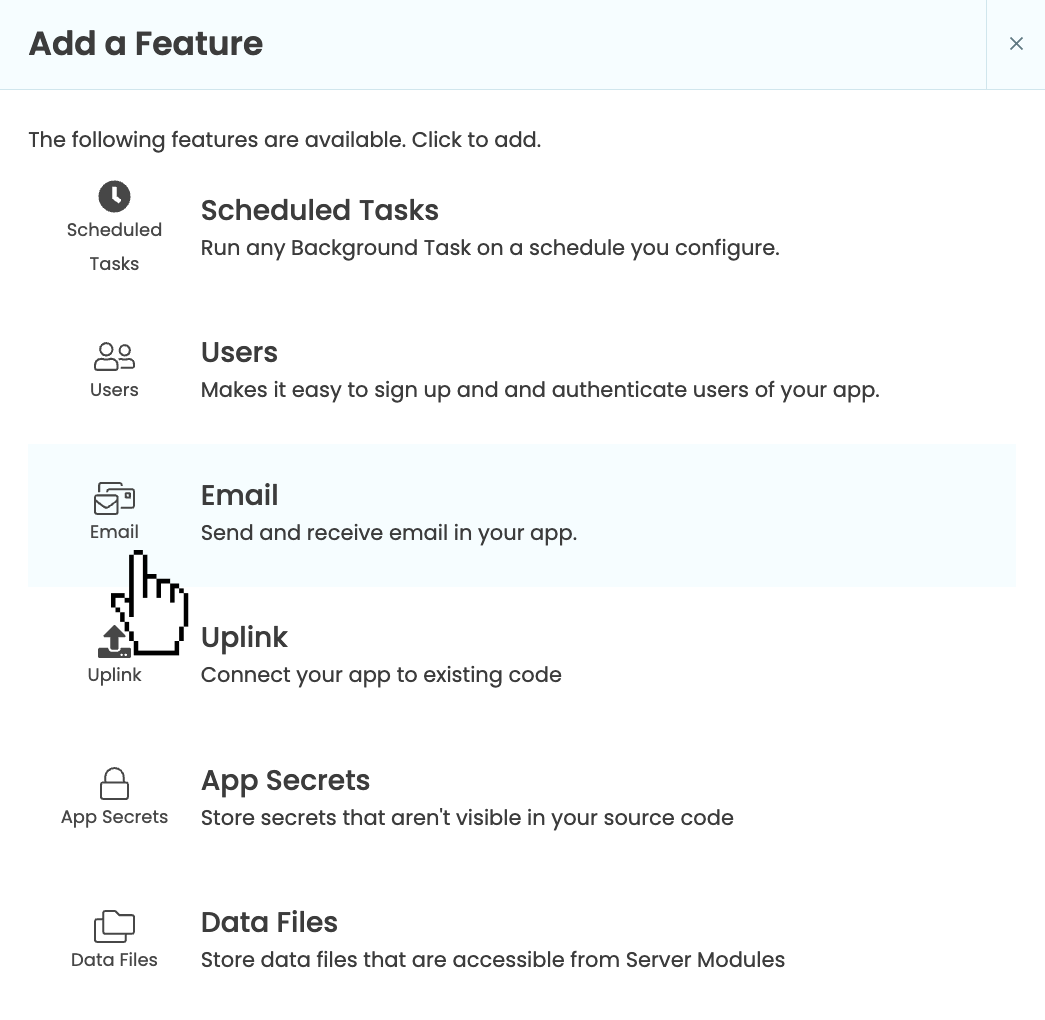This screenshot has width=1045, height=1020.
Task: Click the Uplink feature heading
Action: point(244,637)
